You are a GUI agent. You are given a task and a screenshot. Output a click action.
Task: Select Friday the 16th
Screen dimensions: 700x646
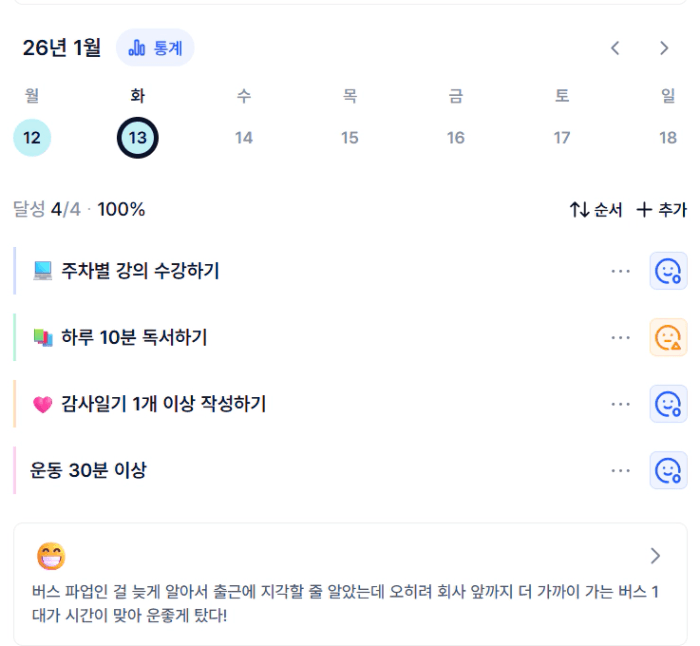click(x=456, y=138)
